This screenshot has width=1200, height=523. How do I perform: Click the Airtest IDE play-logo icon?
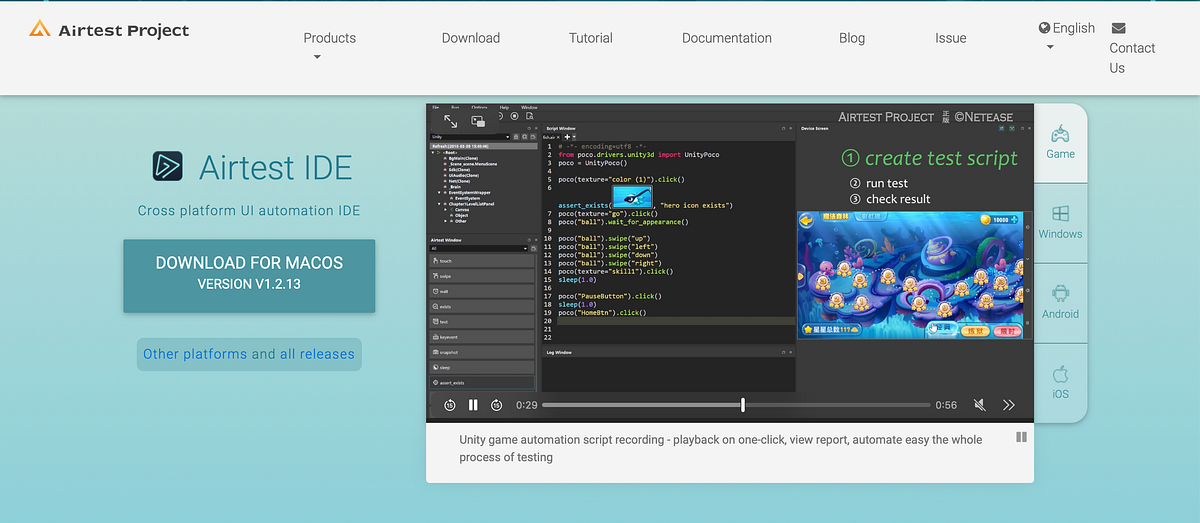(168, 166)
